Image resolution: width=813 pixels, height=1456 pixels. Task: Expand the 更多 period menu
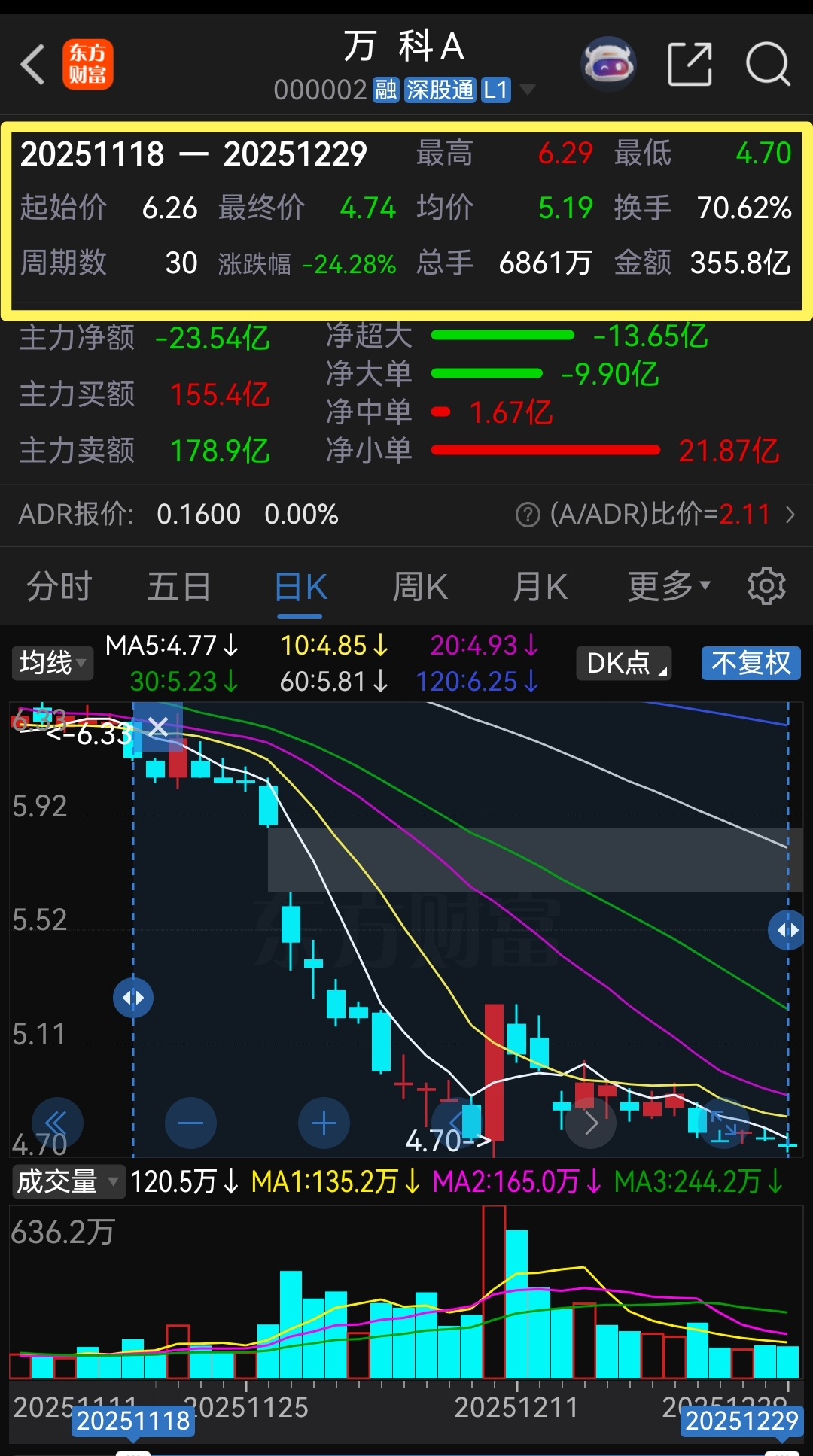(x=669, y=586)
